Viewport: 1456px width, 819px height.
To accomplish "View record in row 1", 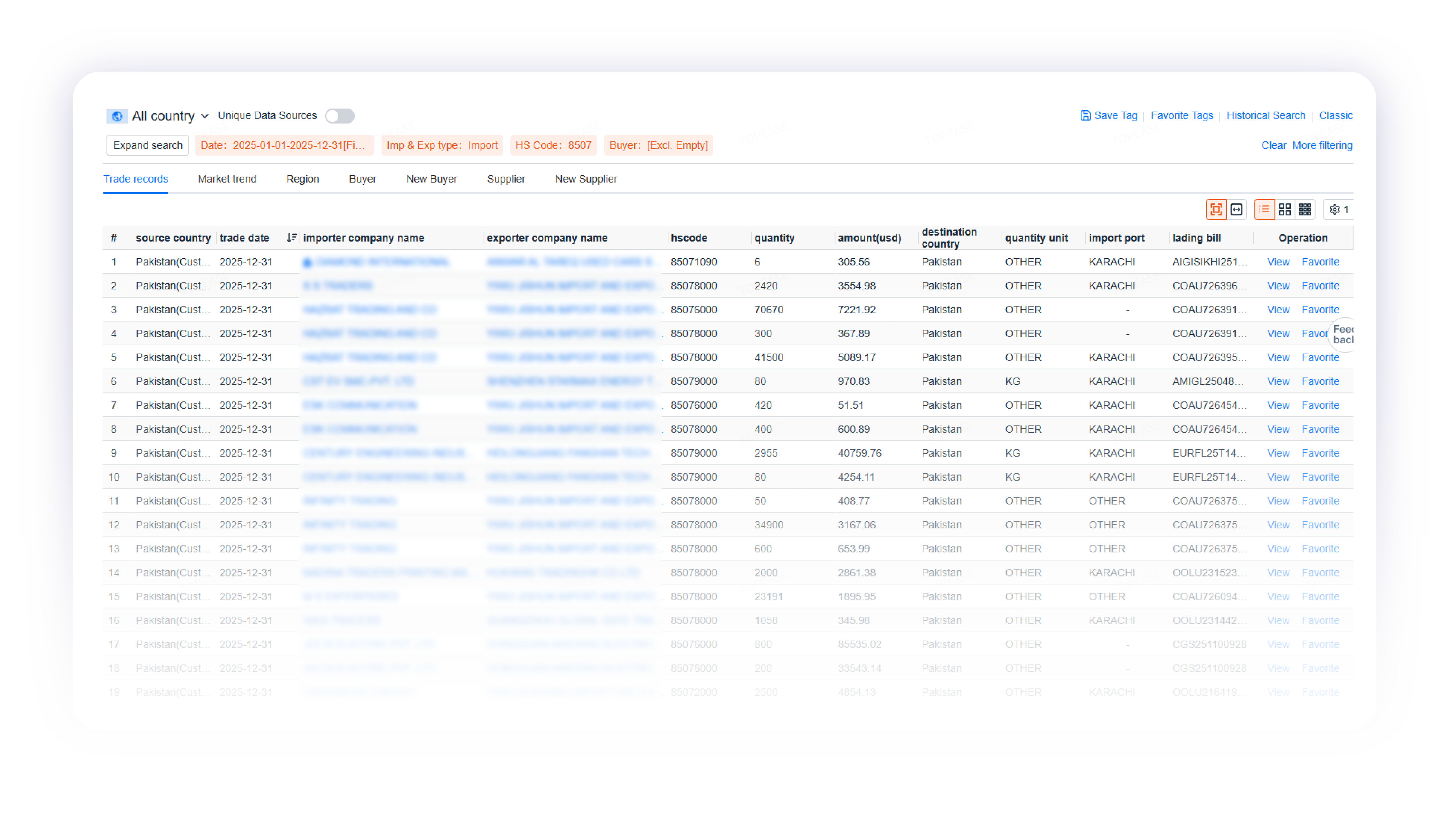I will [x=1278, y=262].
